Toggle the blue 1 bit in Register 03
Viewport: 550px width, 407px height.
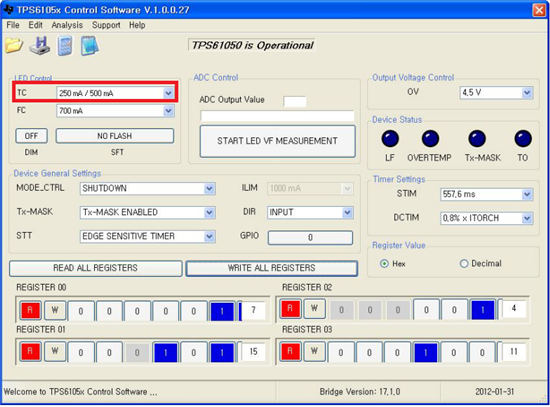click(425, 352)
